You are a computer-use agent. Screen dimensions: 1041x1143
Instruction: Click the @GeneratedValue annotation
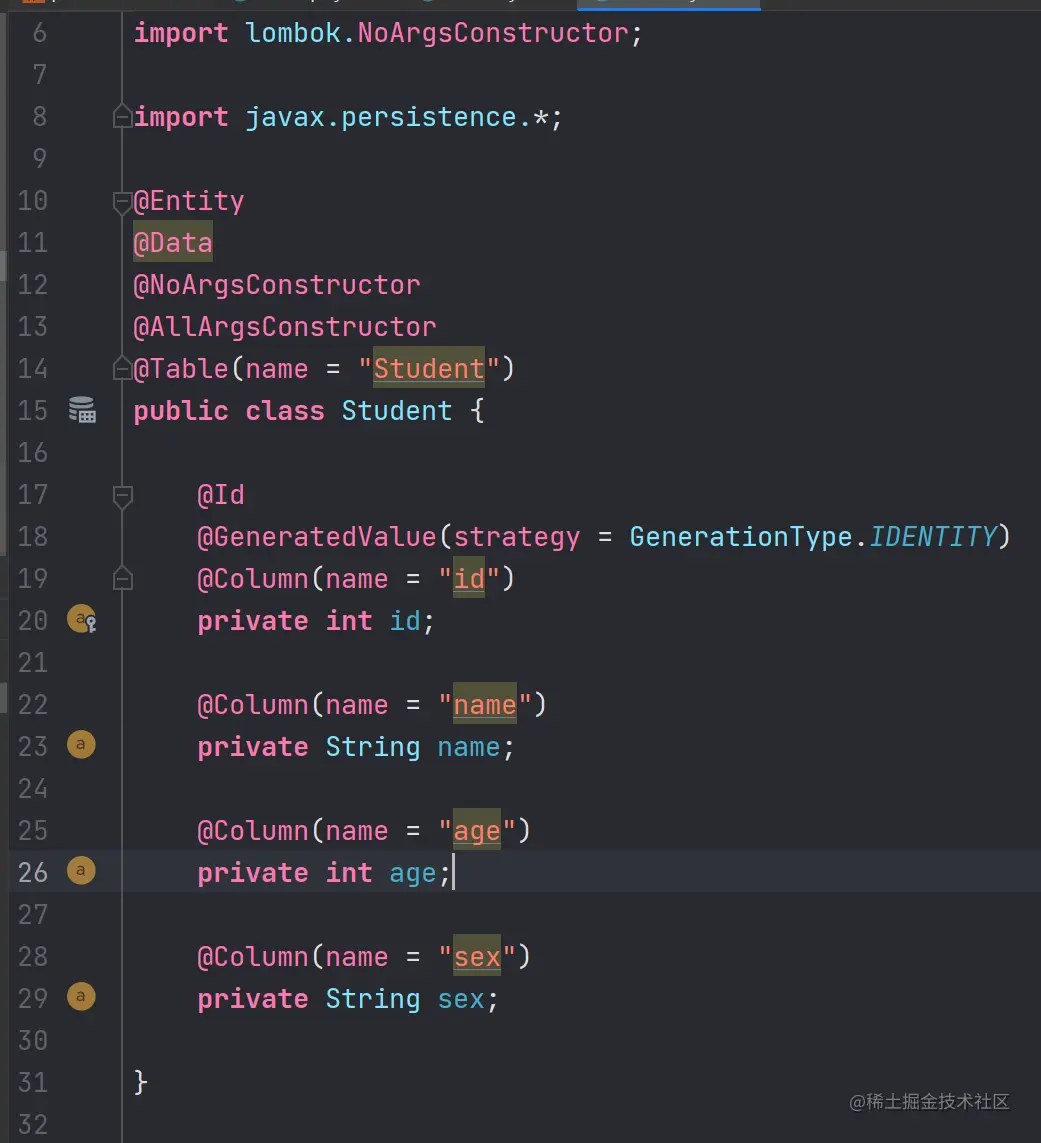[x=316, y=537]
